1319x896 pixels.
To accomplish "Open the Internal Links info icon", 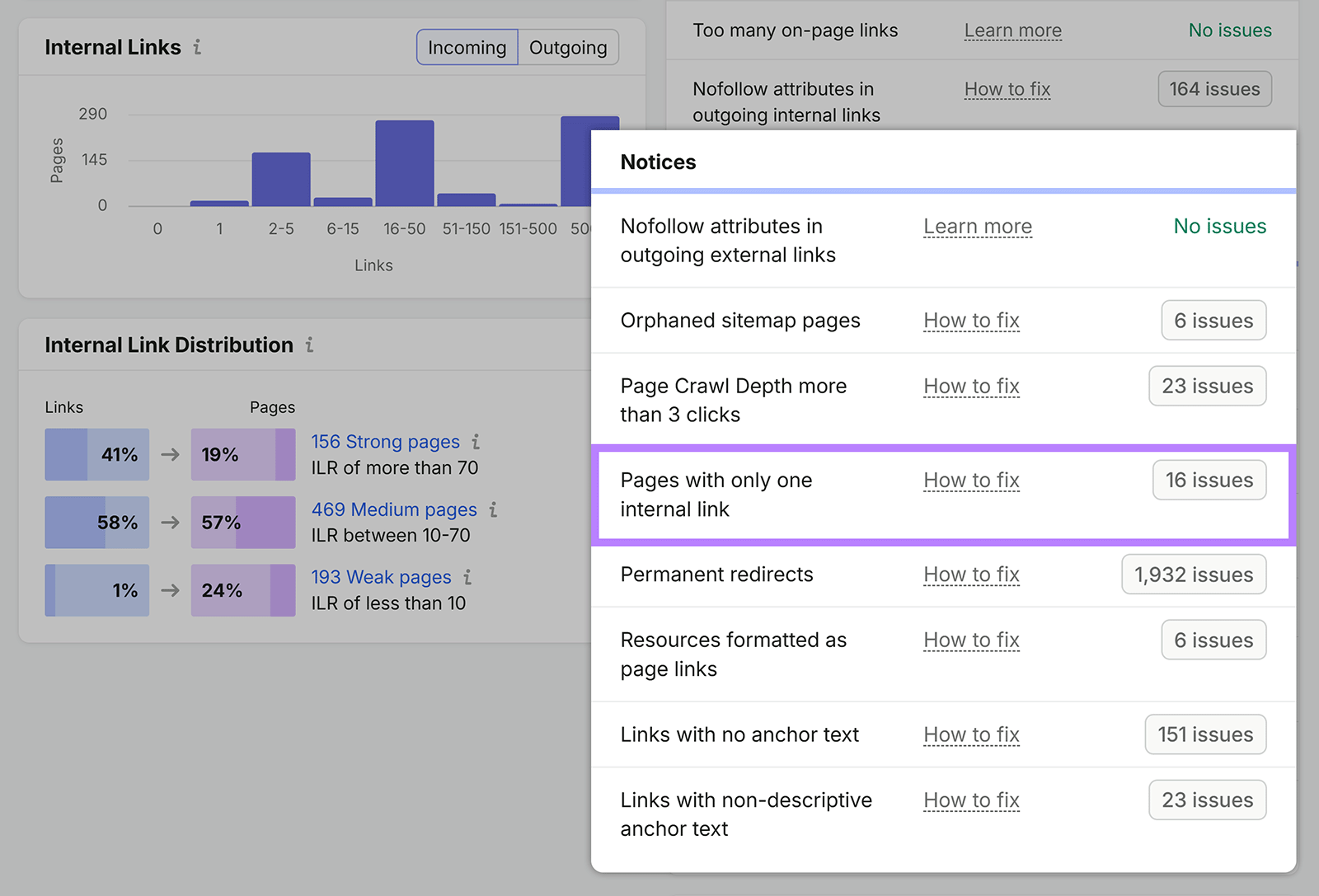I will [197, 48].
